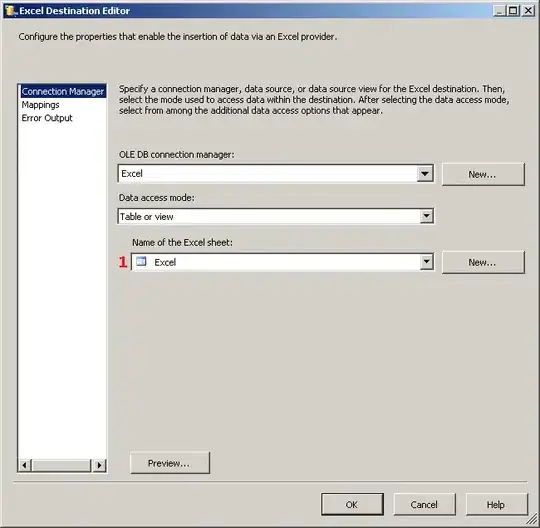540x528 pixels.
Task: Click the sheet icon beside Excel sheet name
Action: (x=141, y=262)
